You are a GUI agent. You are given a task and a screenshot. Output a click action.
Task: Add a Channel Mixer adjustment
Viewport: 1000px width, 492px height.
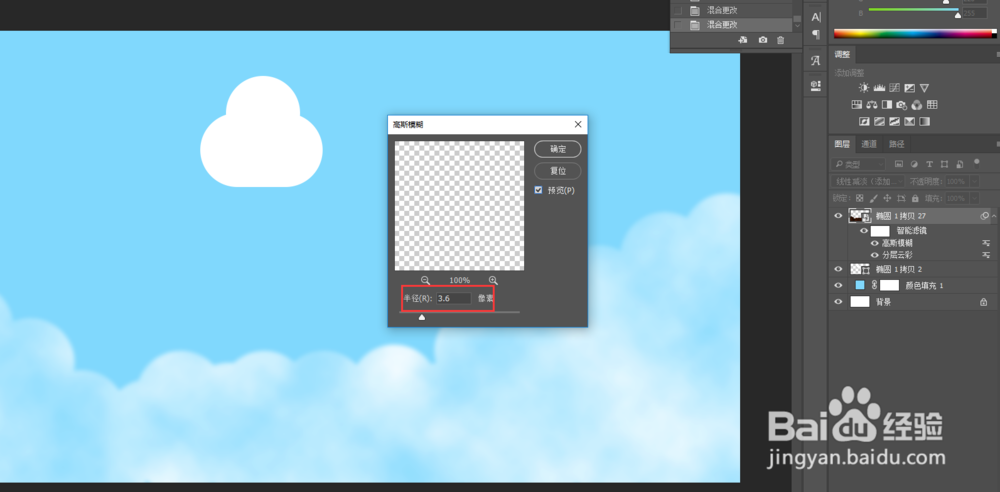(916, 105)
